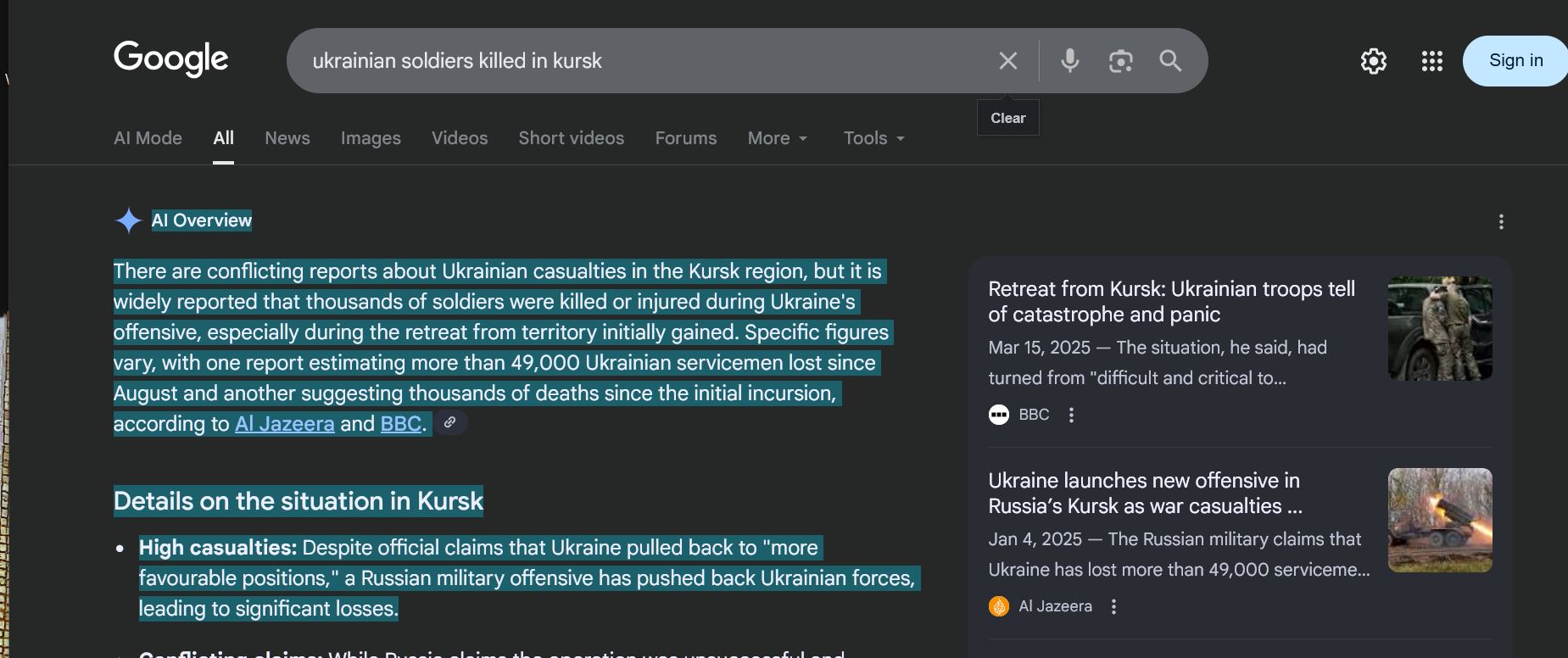Viewport: 1568px width, 658px height.
Task: Switch to the Images tab
Action: click(371, 138)
